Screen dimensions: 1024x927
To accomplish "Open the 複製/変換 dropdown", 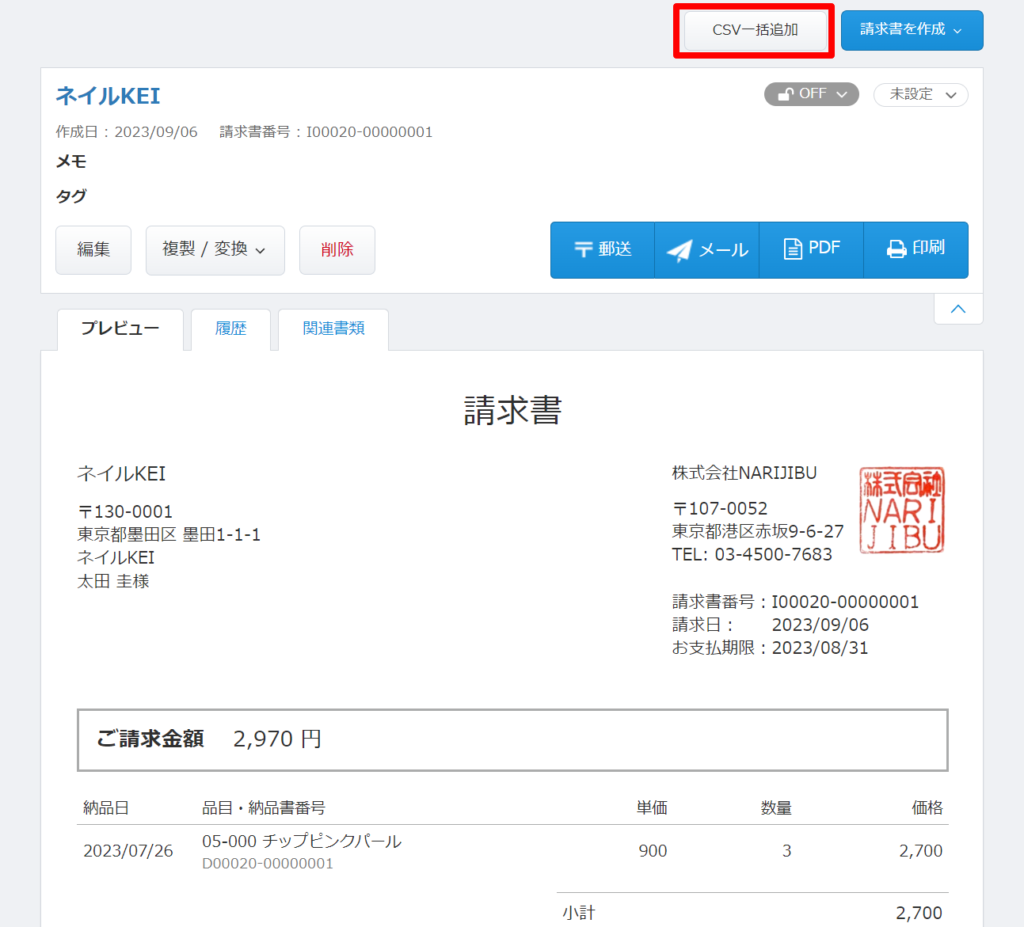I will click(x=215, y=250).
